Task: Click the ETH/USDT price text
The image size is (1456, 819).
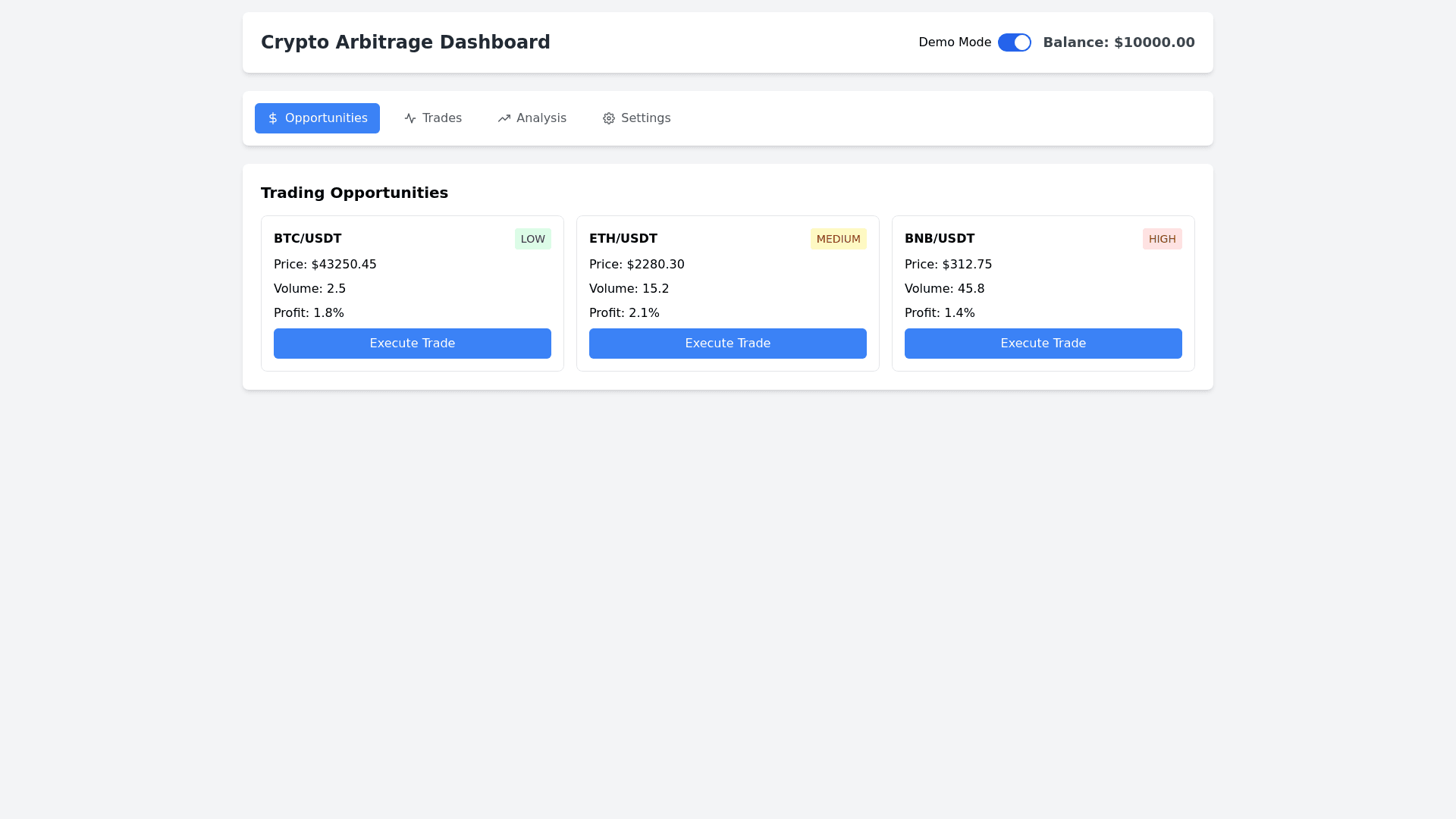Action: pos(637,265)
